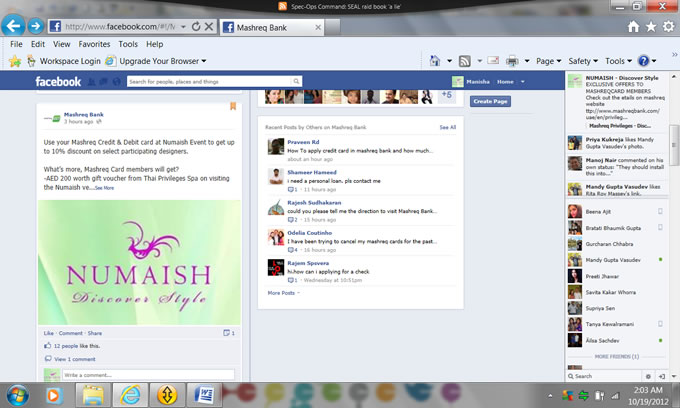Click the Create Page button
This screenshot has width=680, height=408.
pyautogui.click(x=490, y=101)
